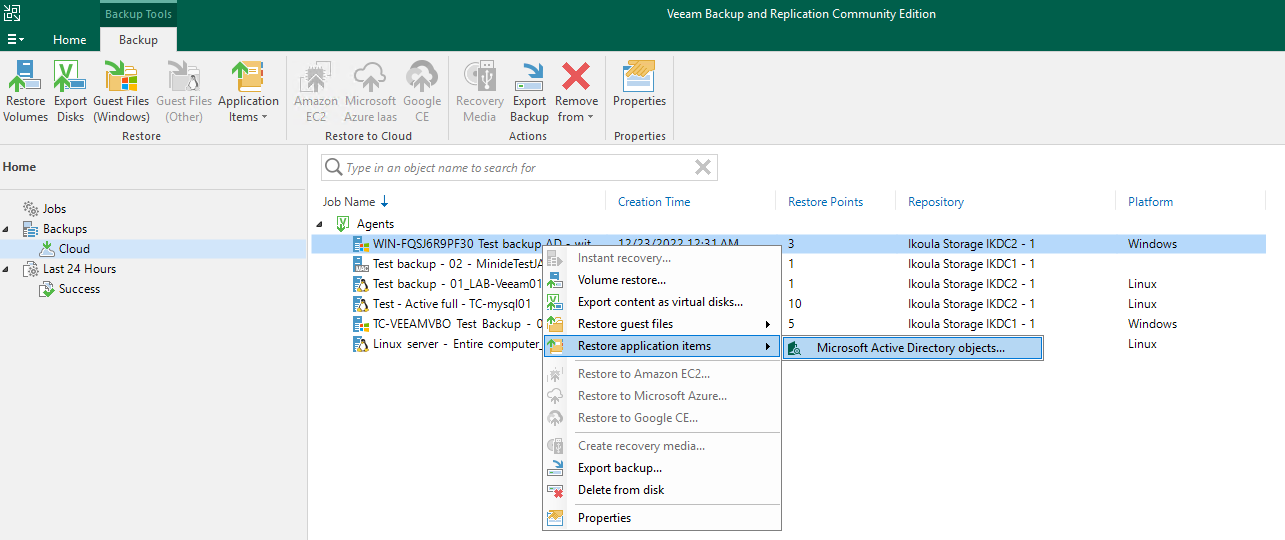Sort by the Restore Points column

(825, 202)
